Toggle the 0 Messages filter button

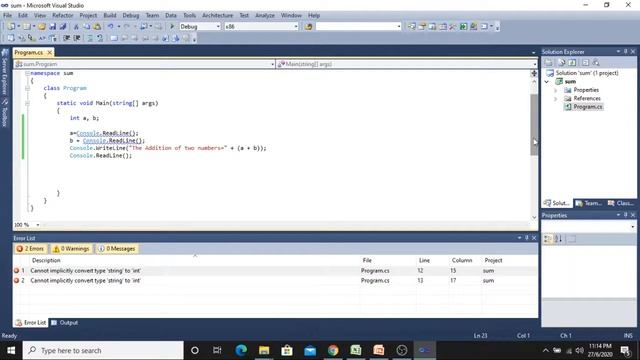[x=117, y=249]
